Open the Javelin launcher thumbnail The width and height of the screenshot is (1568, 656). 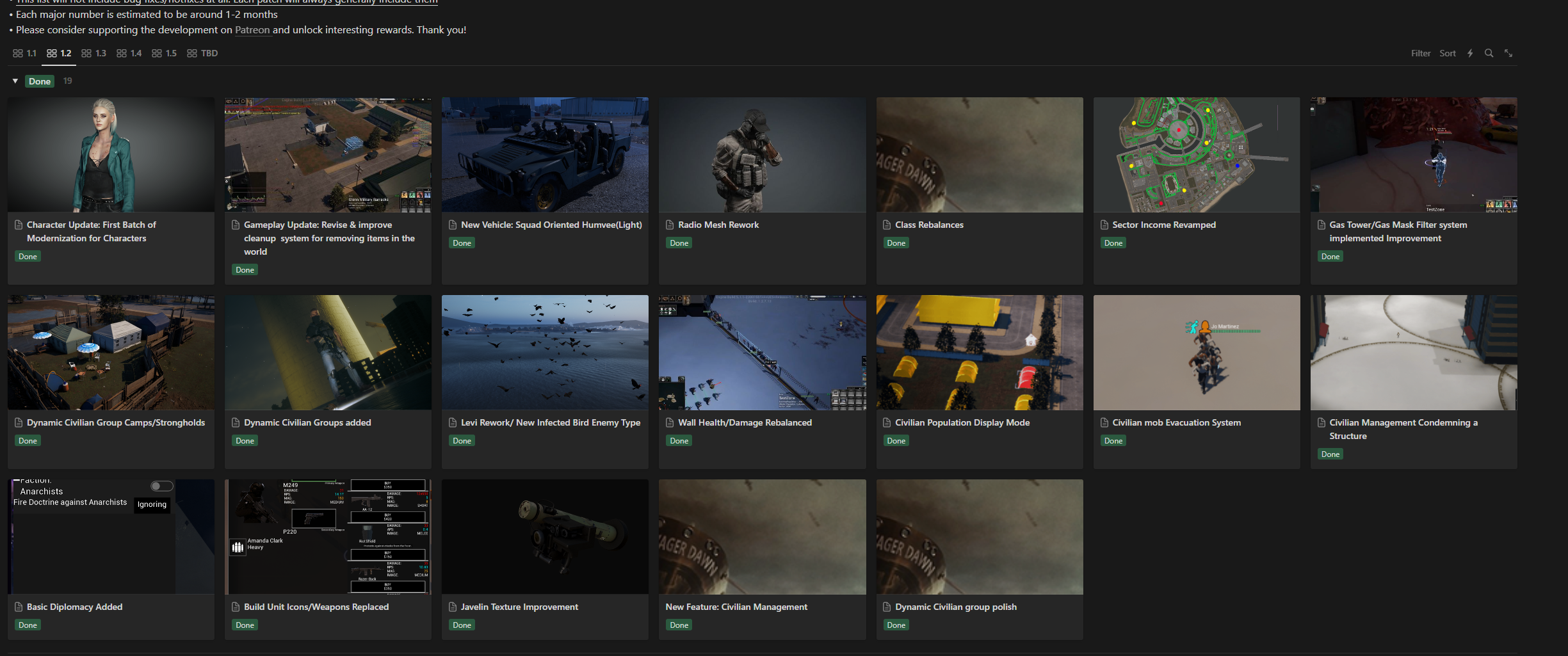pyautogui.click(x=545, y=536)
